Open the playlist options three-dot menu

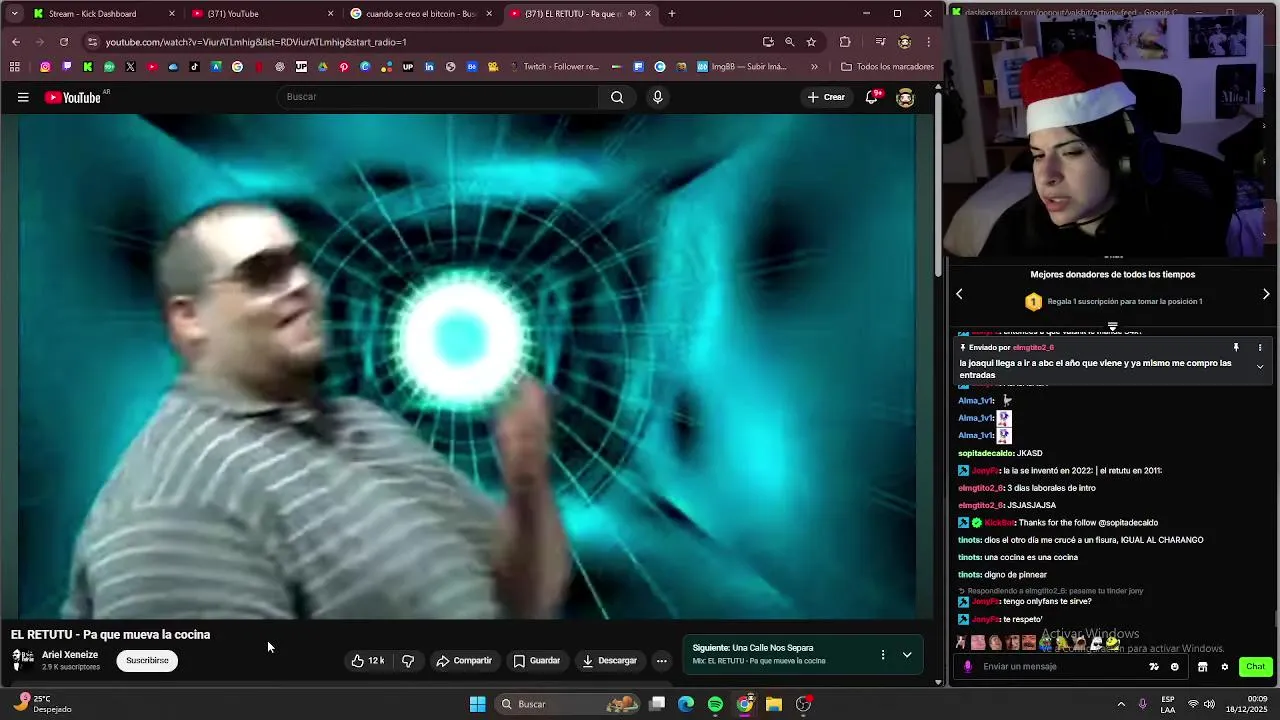coord(882,654)
